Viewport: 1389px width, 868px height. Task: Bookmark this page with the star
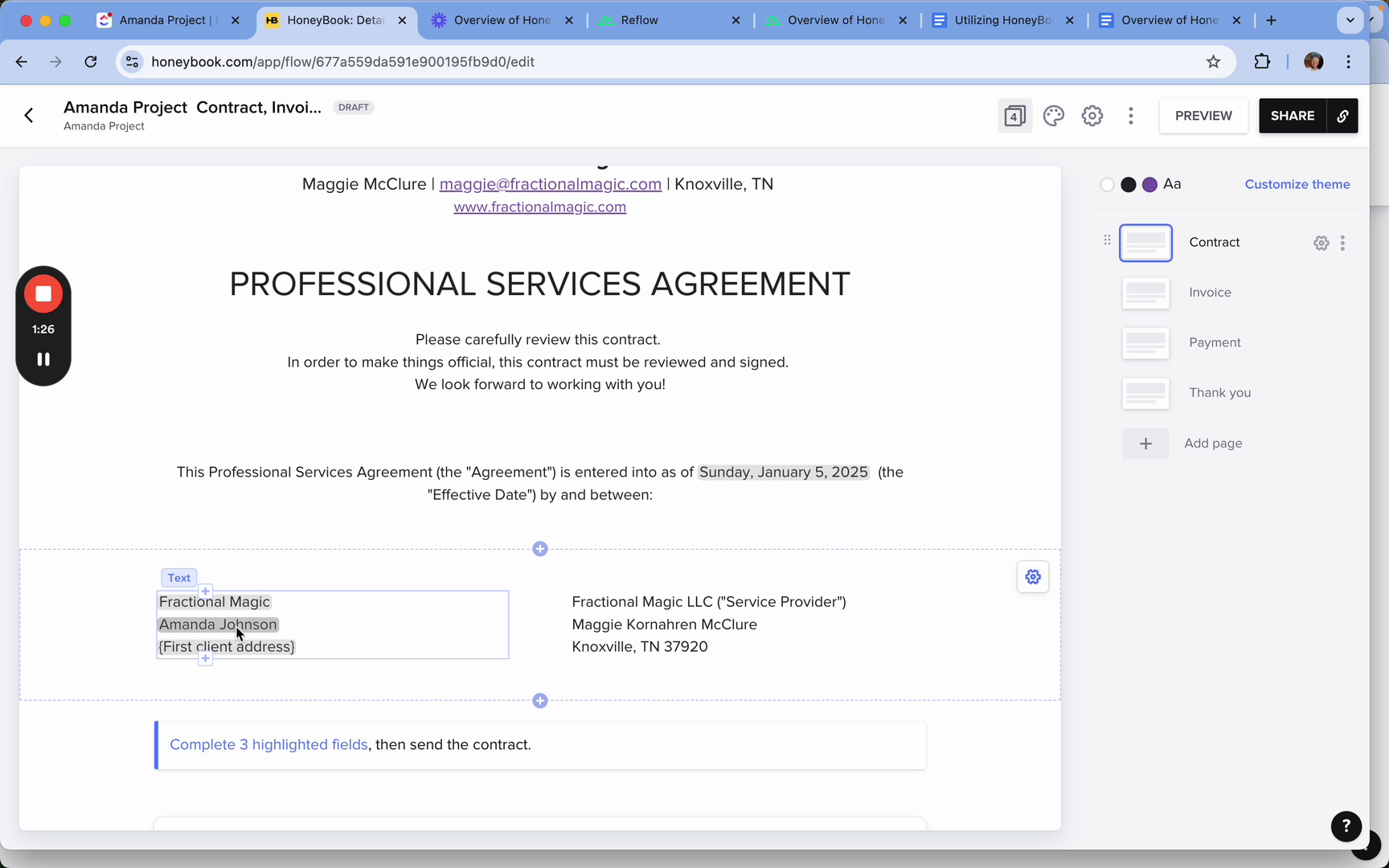click(1213, 62)
